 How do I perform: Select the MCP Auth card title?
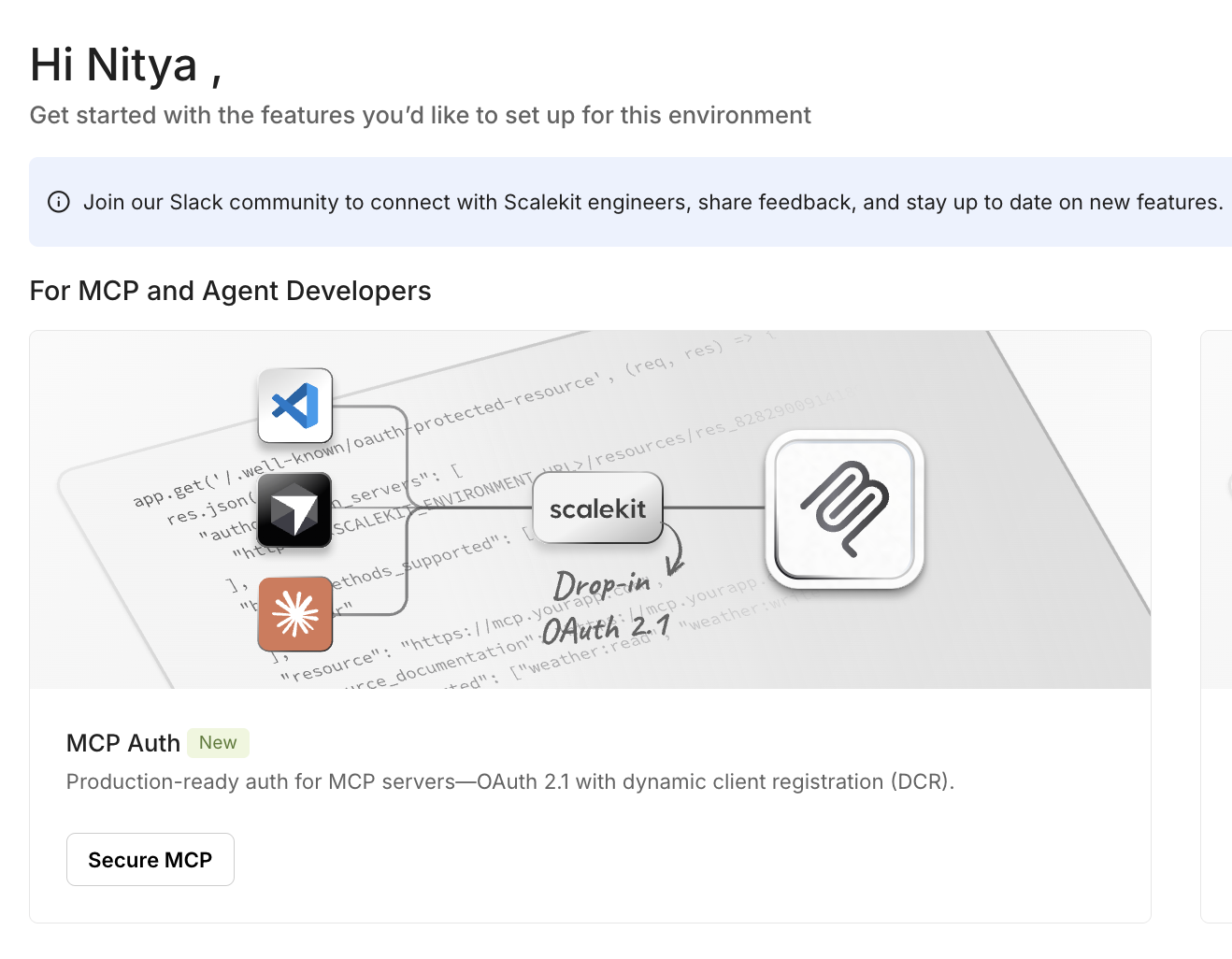pos(123,743)
